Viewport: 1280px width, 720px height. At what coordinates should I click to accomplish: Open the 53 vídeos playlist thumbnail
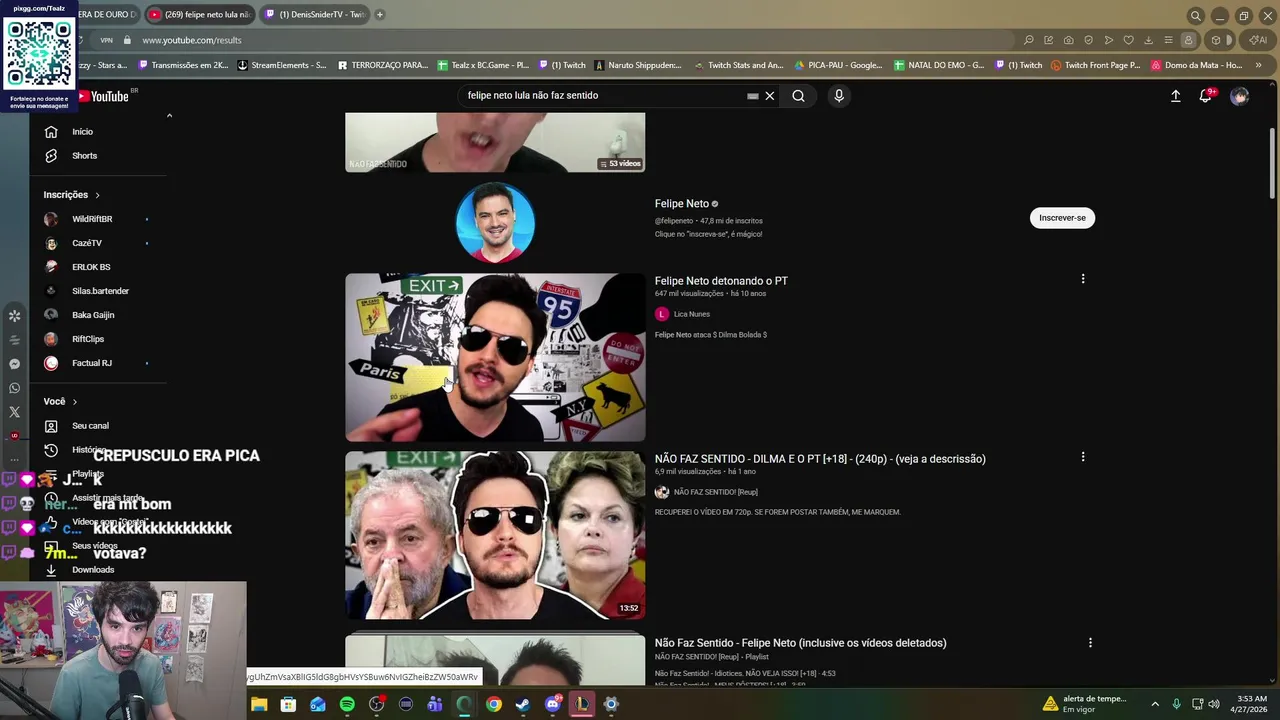pyautogui.click(x=495, y=142)
